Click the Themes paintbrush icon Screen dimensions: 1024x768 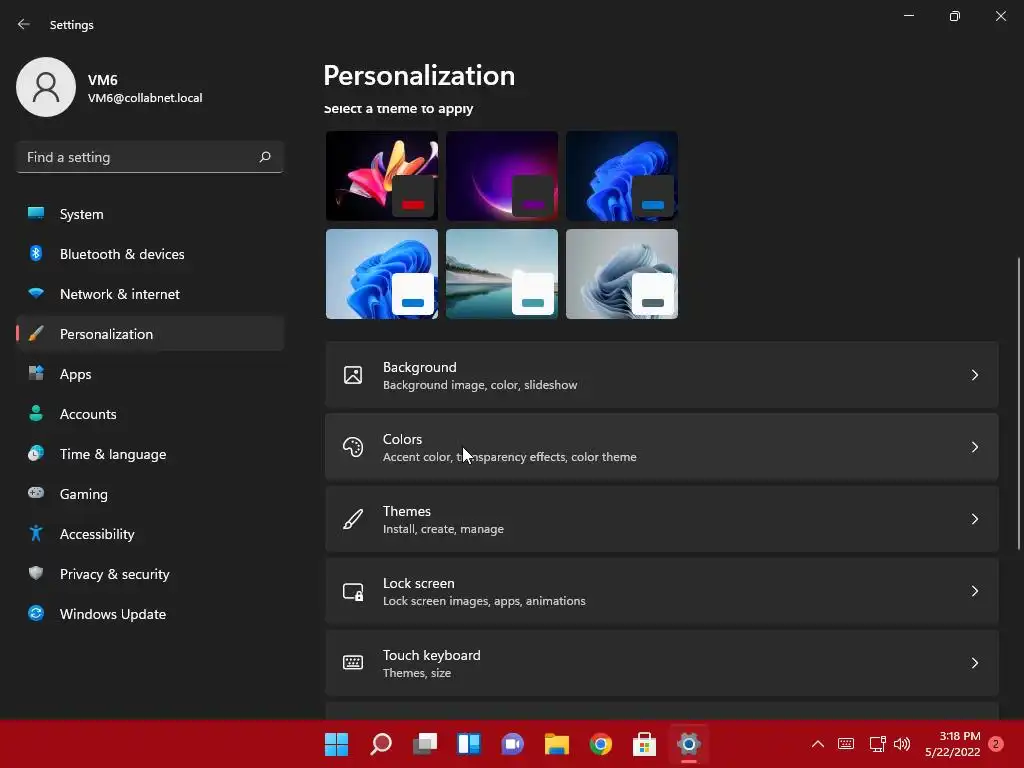tap(353, 519)
